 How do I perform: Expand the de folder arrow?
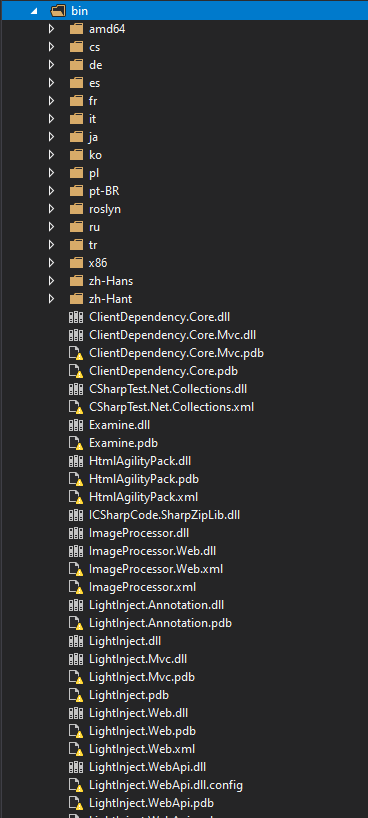coord(51,65)
